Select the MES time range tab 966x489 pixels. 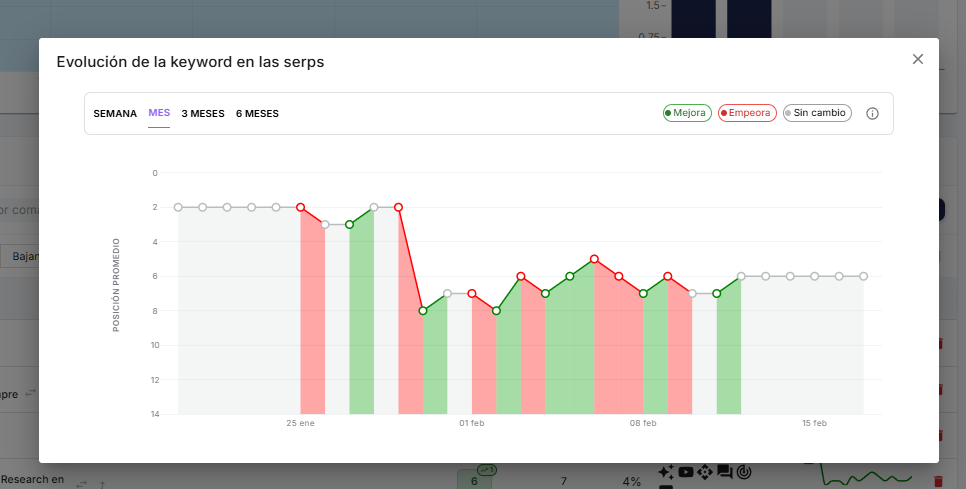[x=159, y=113]
